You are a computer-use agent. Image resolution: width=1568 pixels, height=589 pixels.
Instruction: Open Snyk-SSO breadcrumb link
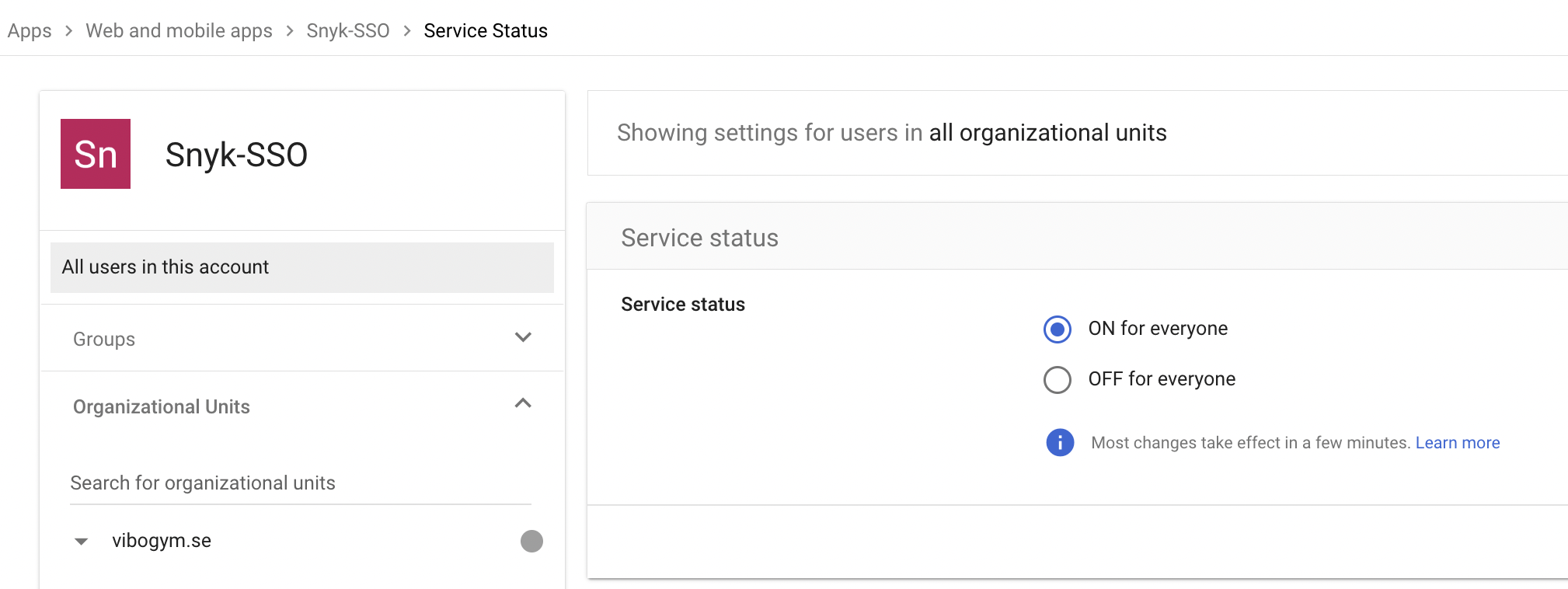348,31
